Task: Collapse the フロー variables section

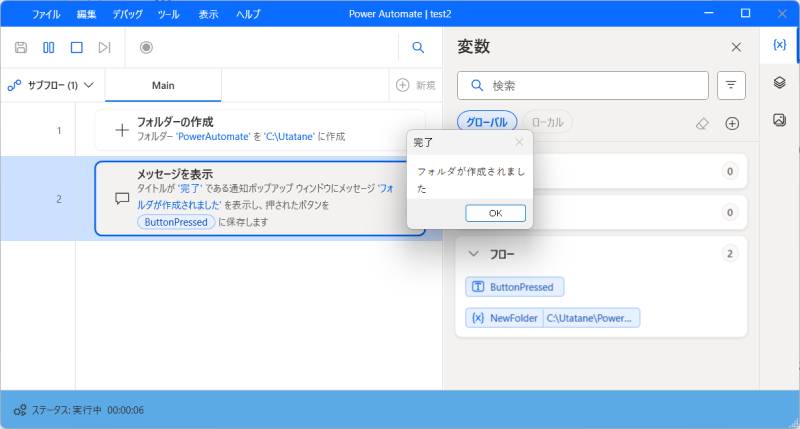Action: click(x=473, y=254)
